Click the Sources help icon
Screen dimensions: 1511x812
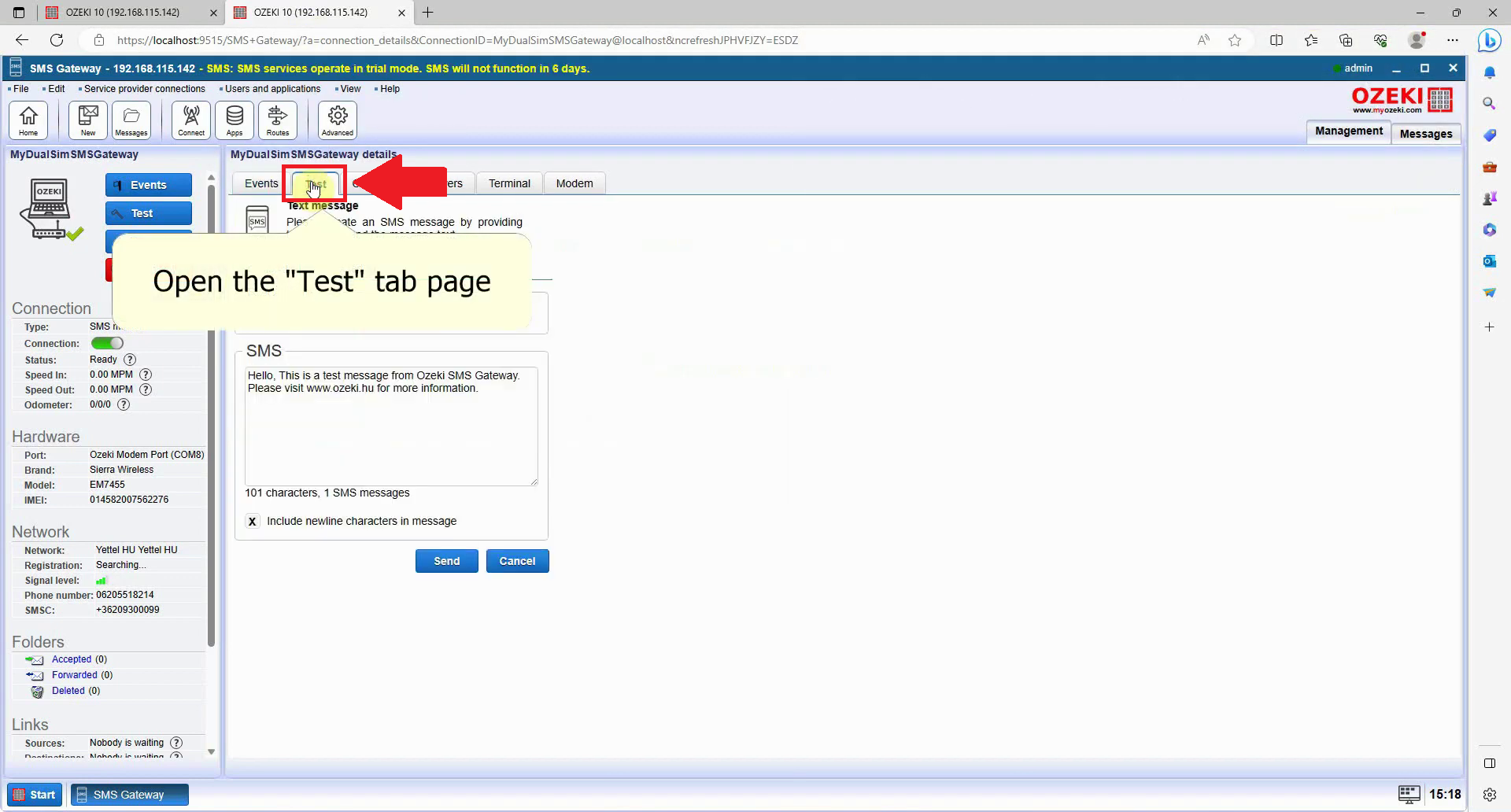click(x=176, y=743)
